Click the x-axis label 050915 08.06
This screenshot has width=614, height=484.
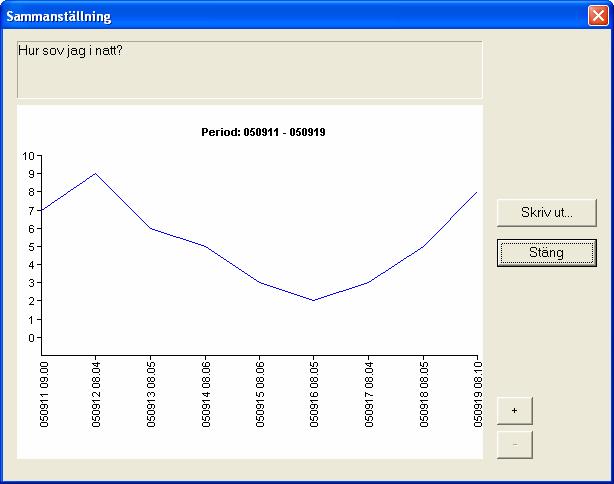click(260, 394)
